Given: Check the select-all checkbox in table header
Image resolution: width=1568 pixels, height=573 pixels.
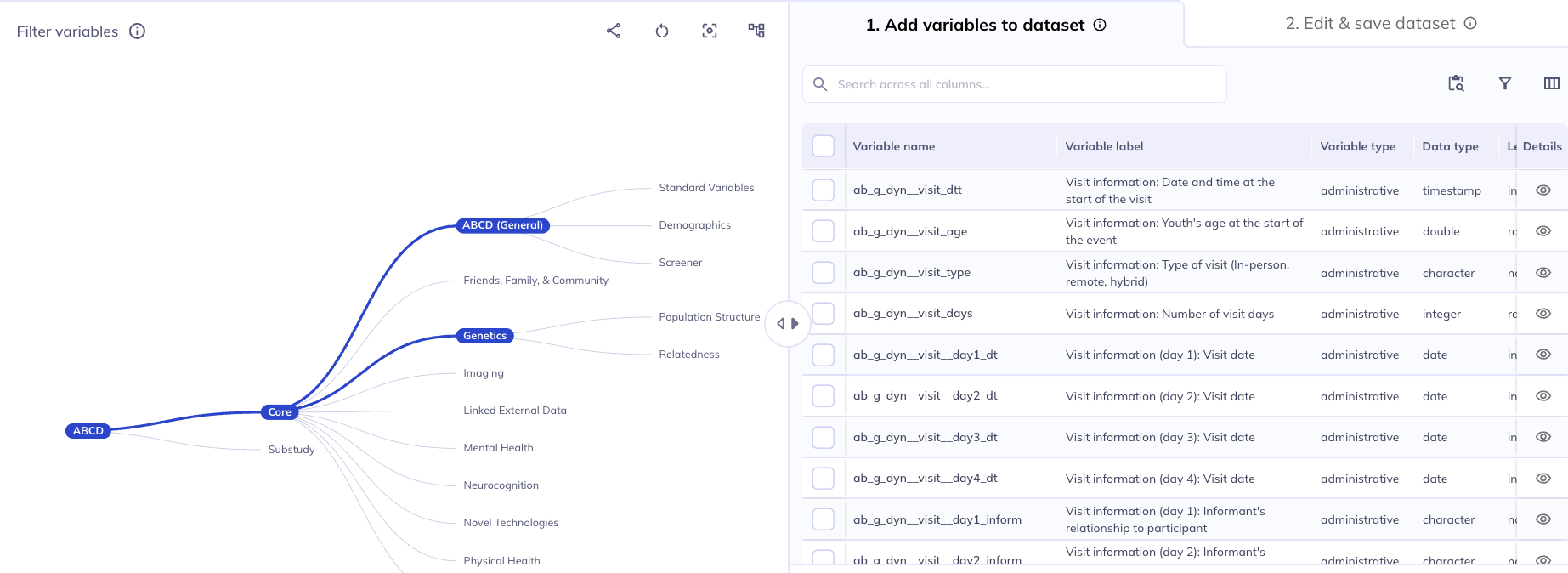Looking at the screenshot, I should point(824,146).
